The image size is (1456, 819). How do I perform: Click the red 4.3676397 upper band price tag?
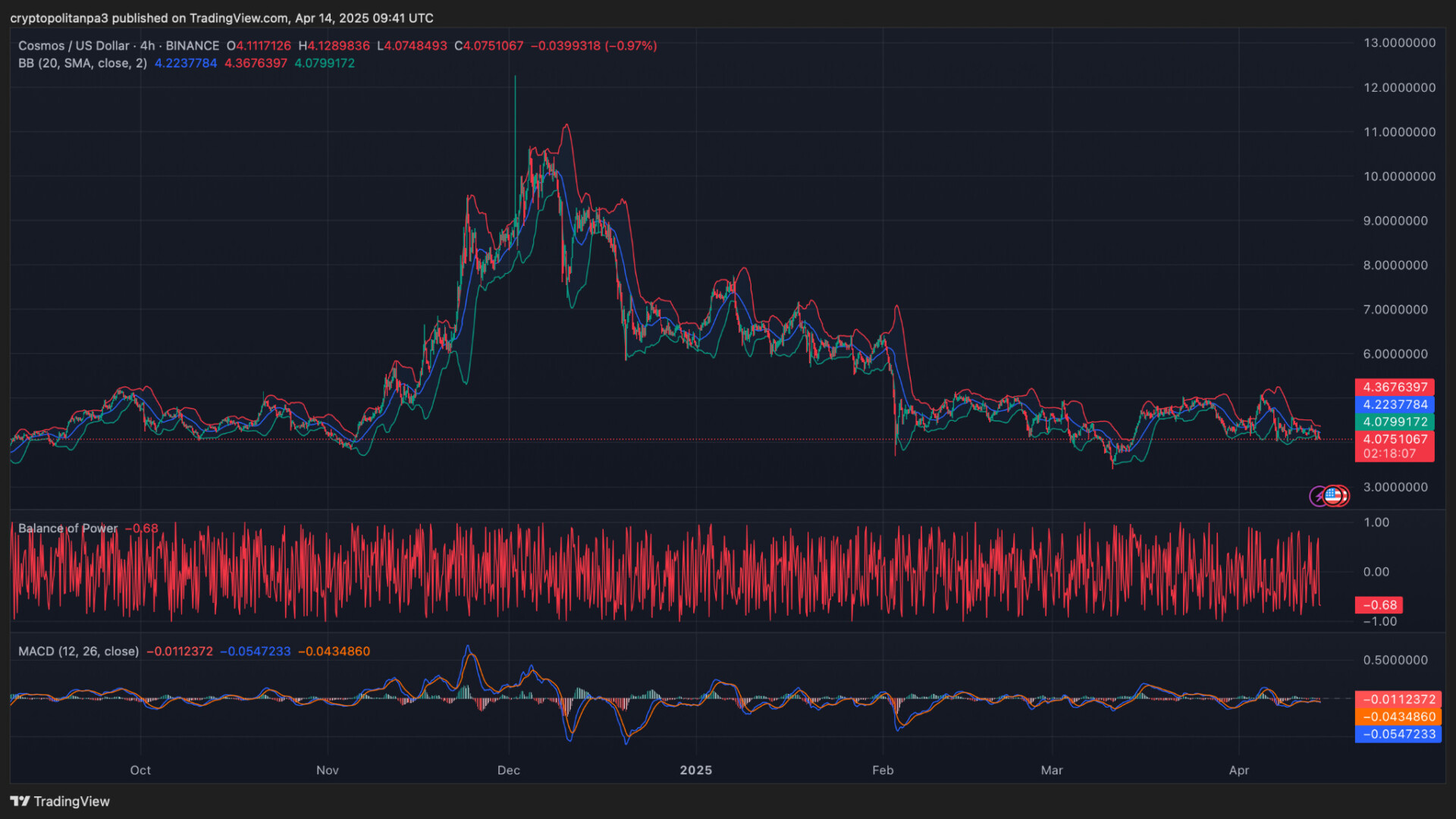[x=1394, y=387]
